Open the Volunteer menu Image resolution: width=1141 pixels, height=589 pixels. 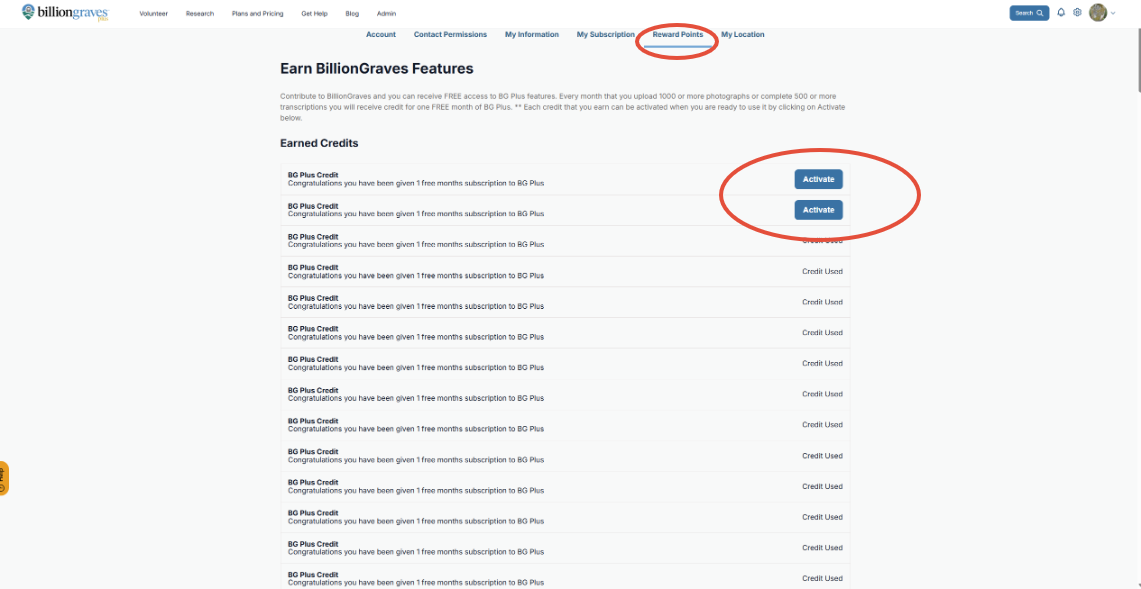pyautogui.click(x=154, y=14)
